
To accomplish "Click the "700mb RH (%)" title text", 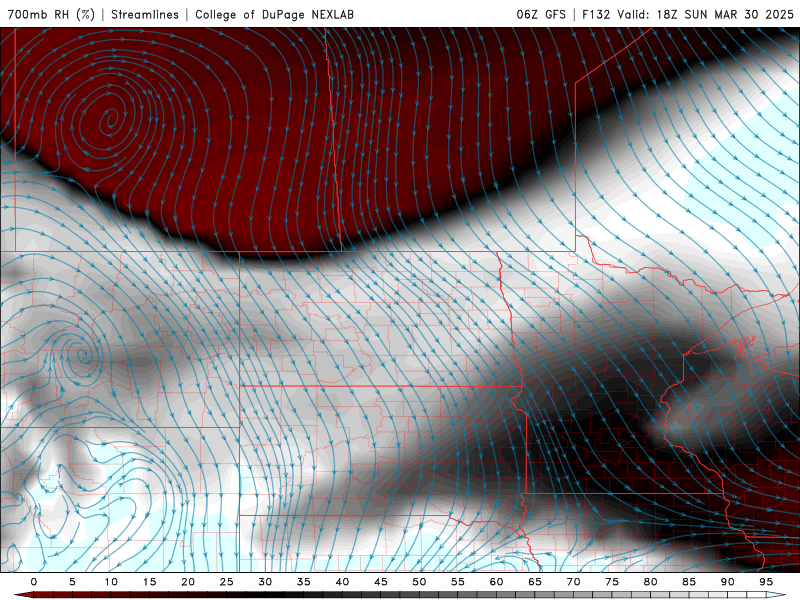I will [x=51, y=14].
